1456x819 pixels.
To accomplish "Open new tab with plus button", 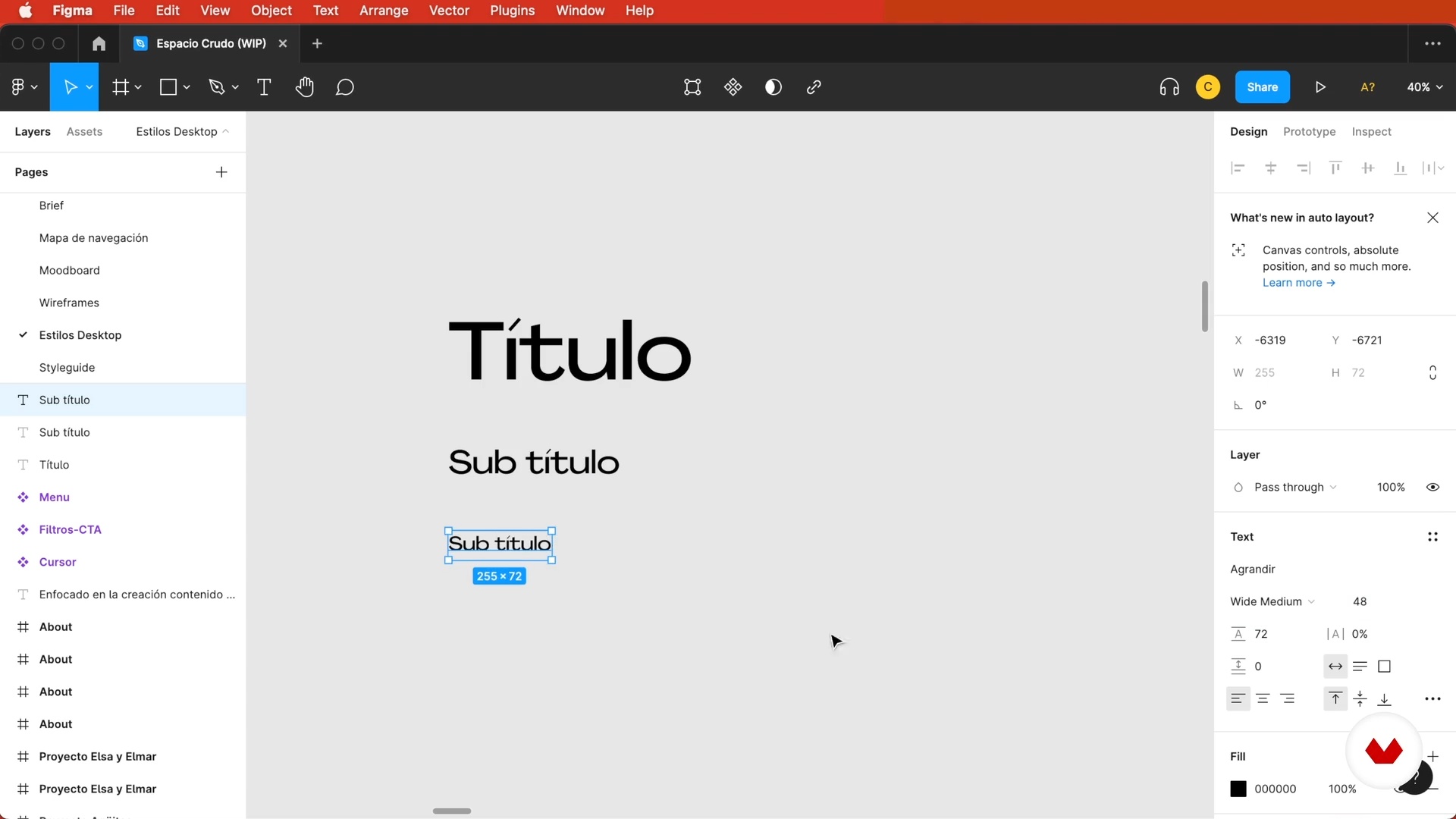I will [x=317, y=43].
